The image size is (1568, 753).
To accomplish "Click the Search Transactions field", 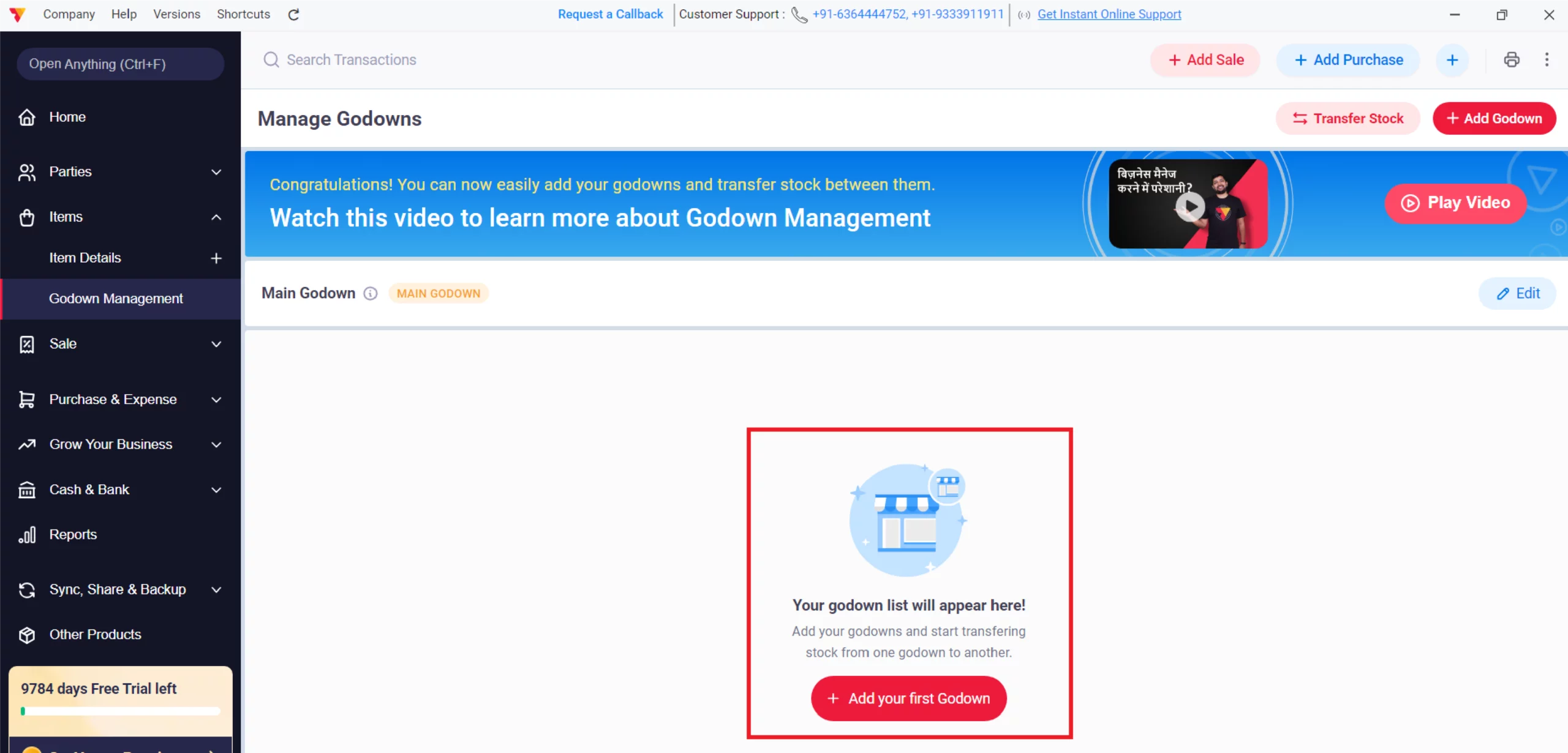I will (352, 59).
